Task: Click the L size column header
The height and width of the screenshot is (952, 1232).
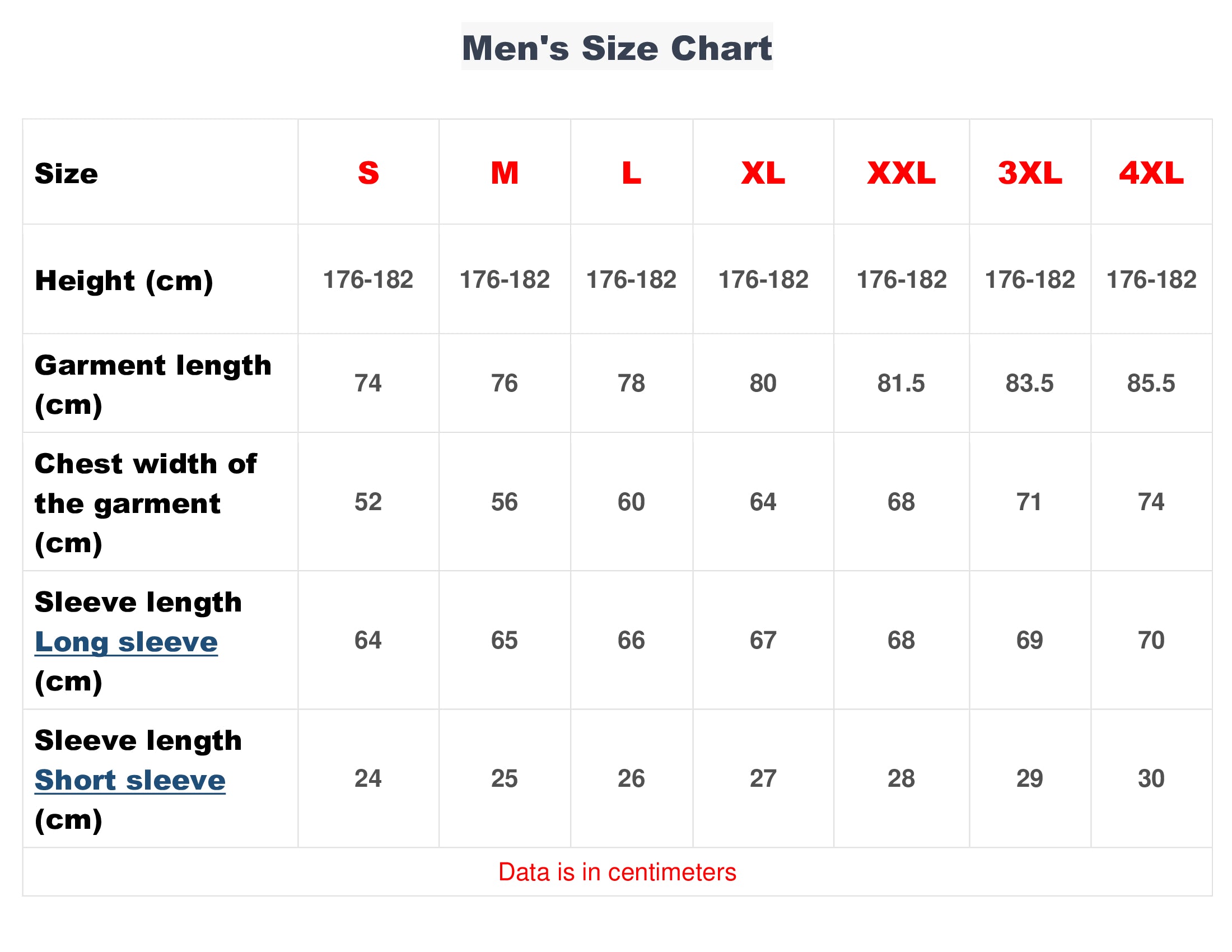Action: (631, 172)
